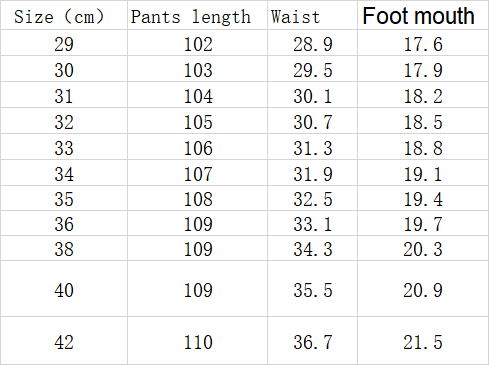The width and height of the screenshot is (489, 365).
Task: Click size 35 cell
Action: [64, 198]
